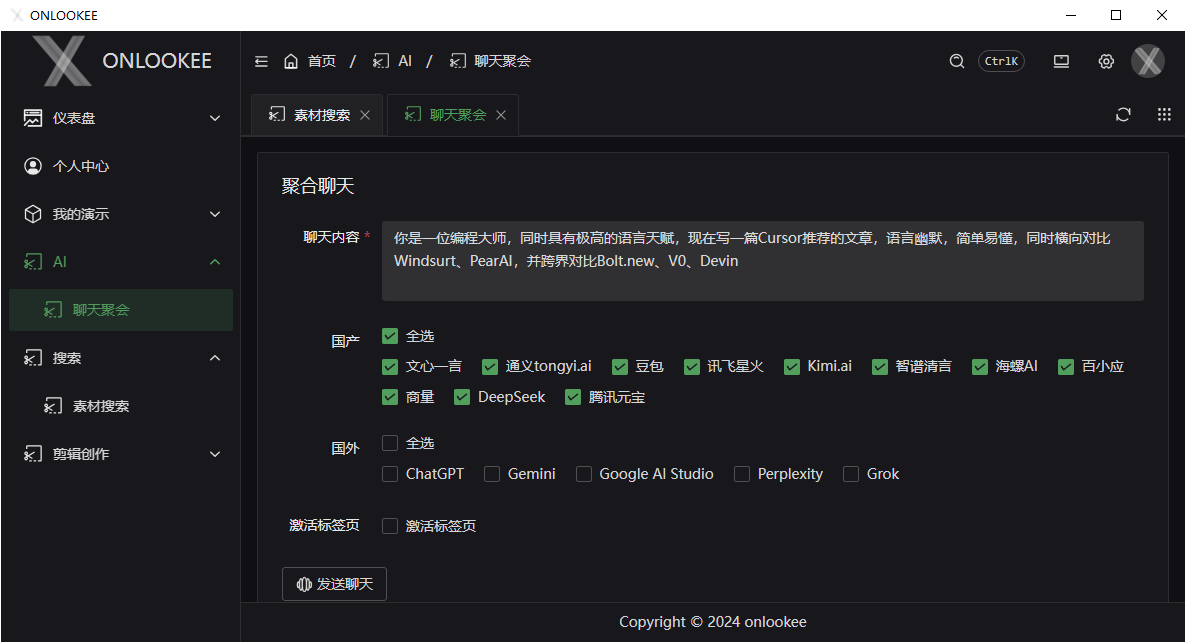Click the AI breadcrumb link

[405, 61]
